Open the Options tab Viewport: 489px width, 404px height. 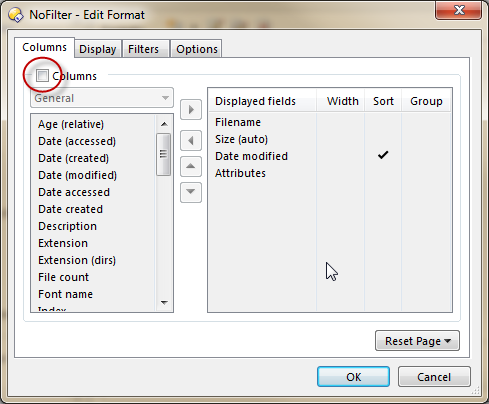(197, 49)
